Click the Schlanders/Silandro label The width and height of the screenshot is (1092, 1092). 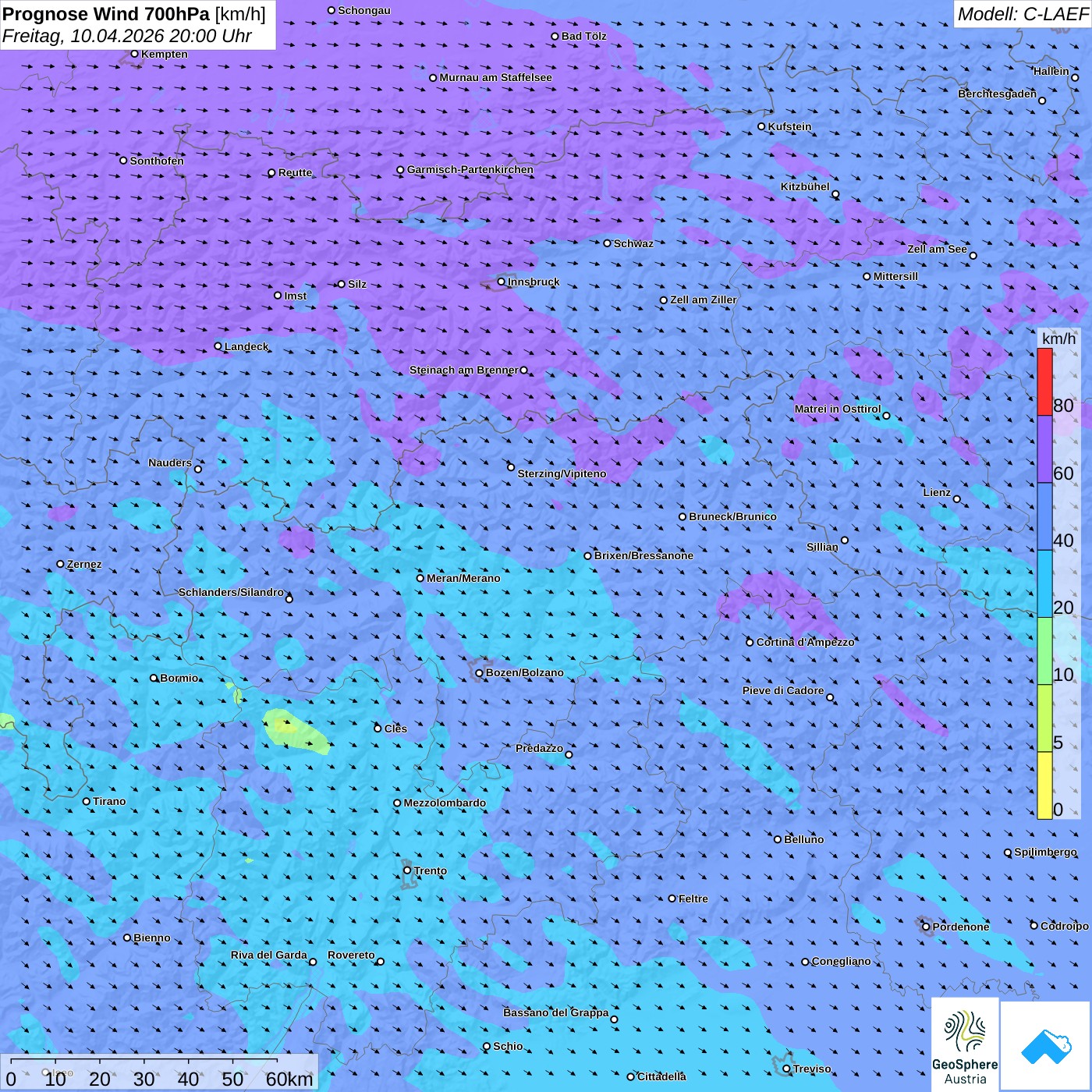pyautogui.click(x=231, y=592)
